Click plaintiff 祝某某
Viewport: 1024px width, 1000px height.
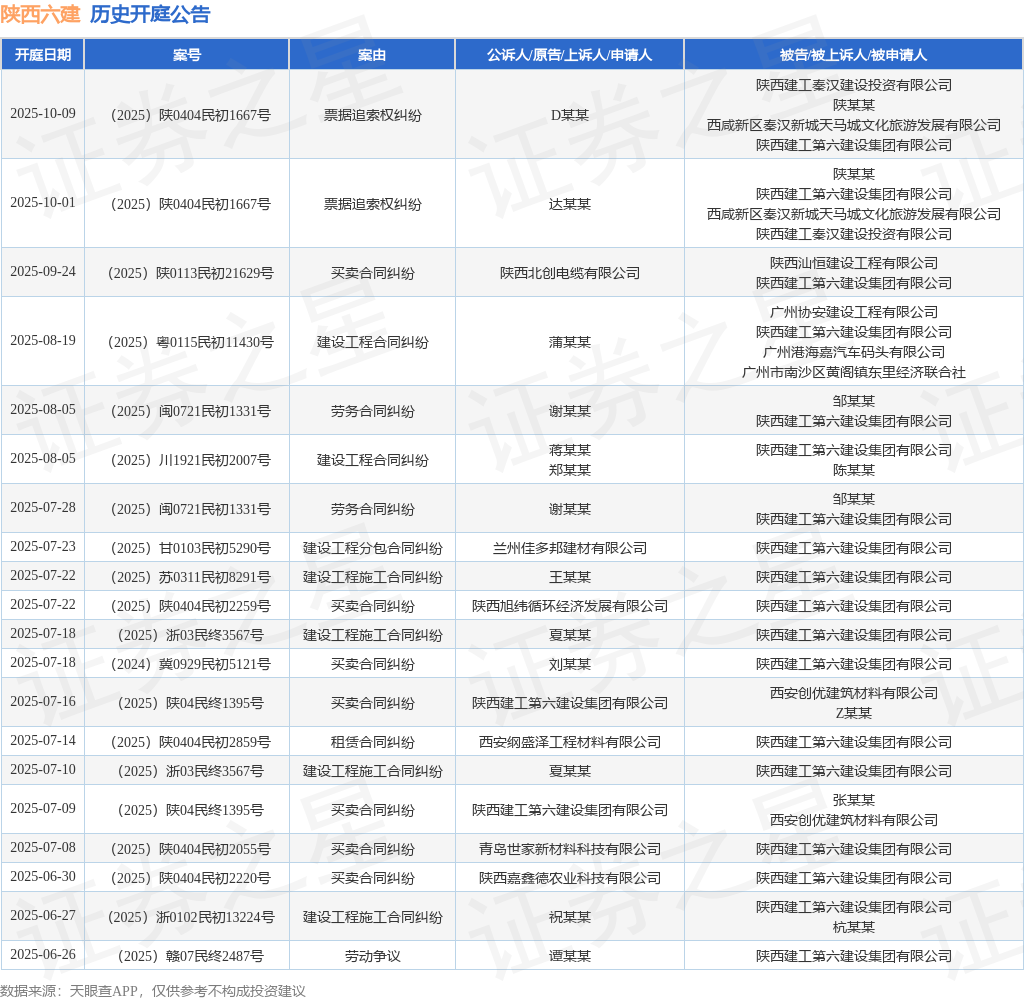(569, 918)
